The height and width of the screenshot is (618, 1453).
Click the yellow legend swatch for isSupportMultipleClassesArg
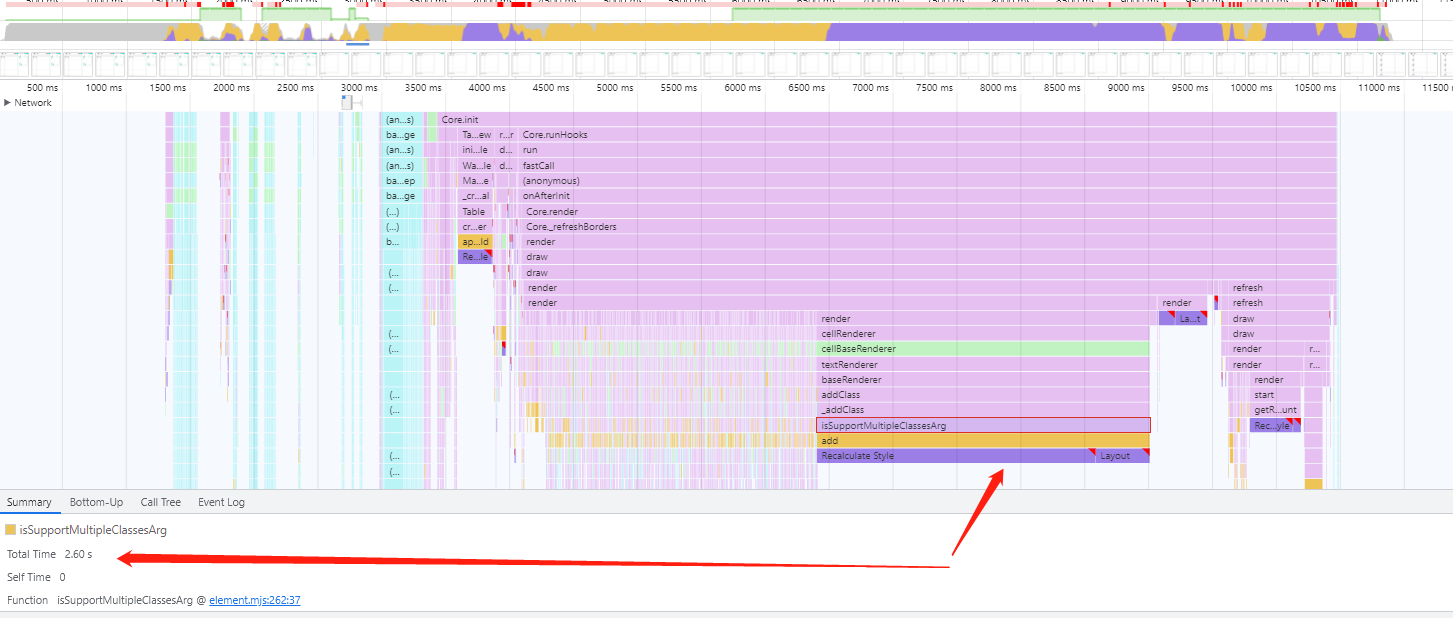coord(9,530)
